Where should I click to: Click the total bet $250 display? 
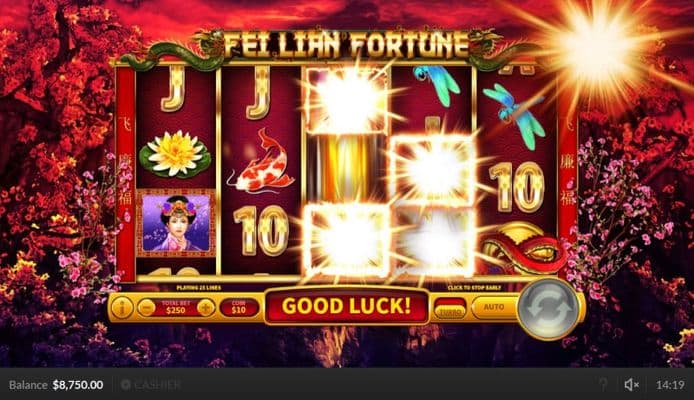tap(176, 307)
